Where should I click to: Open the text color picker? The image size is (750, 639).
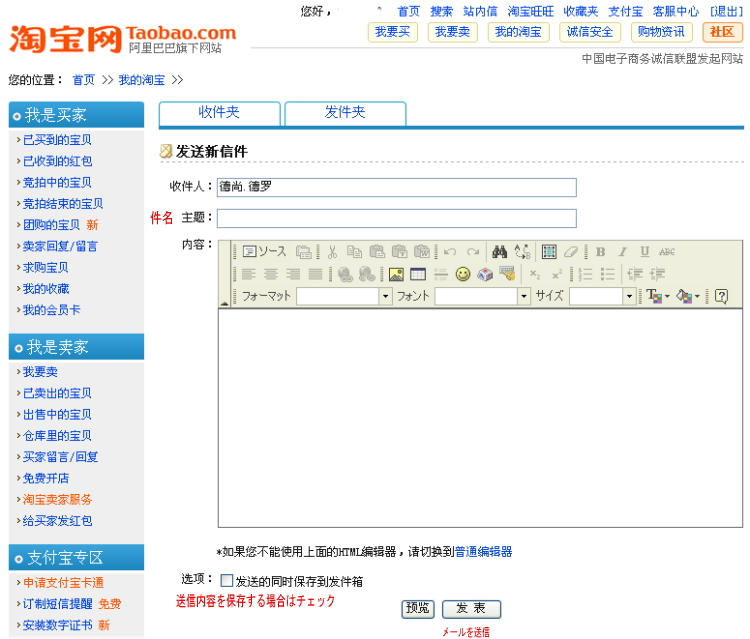[656, 296]
